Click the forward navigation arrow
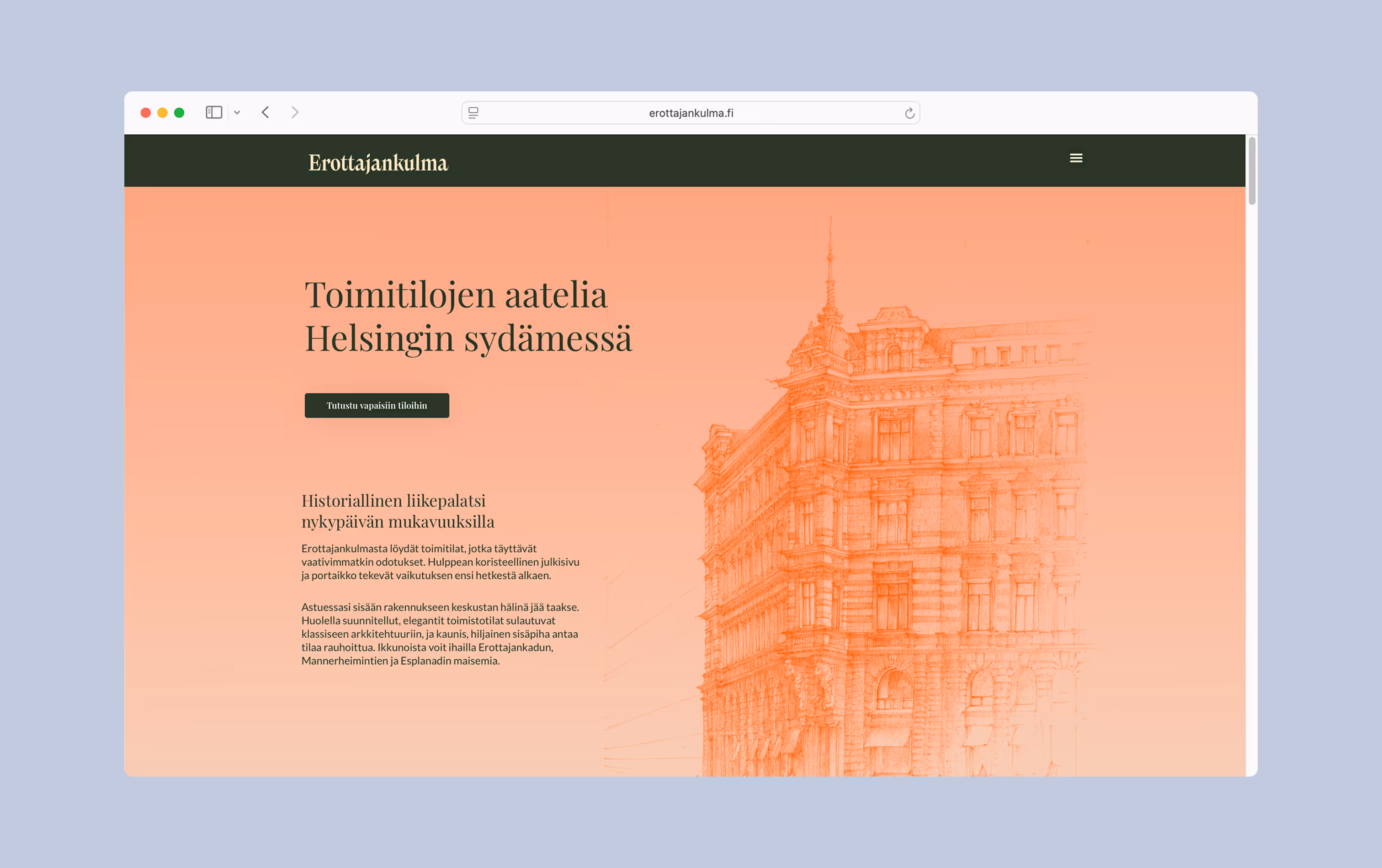 pyautogui.click(x=295, y=112)
